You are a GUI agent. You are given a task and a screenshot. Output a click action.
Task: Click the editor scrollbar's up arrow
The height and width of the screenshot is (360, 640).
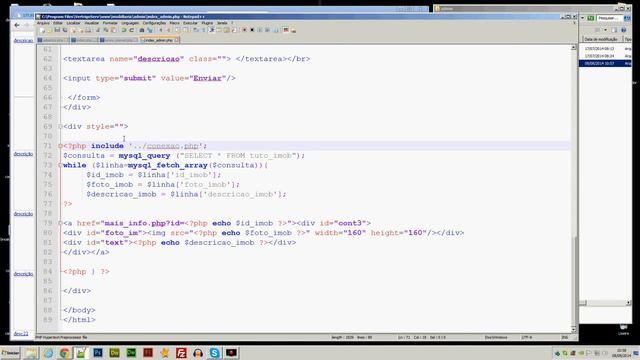pos(573,48)
